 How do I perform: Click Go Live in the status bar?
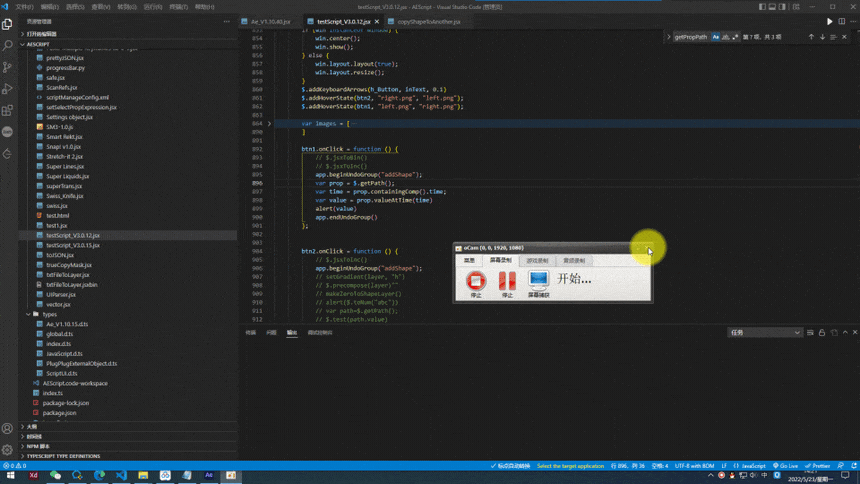(788, 466)
